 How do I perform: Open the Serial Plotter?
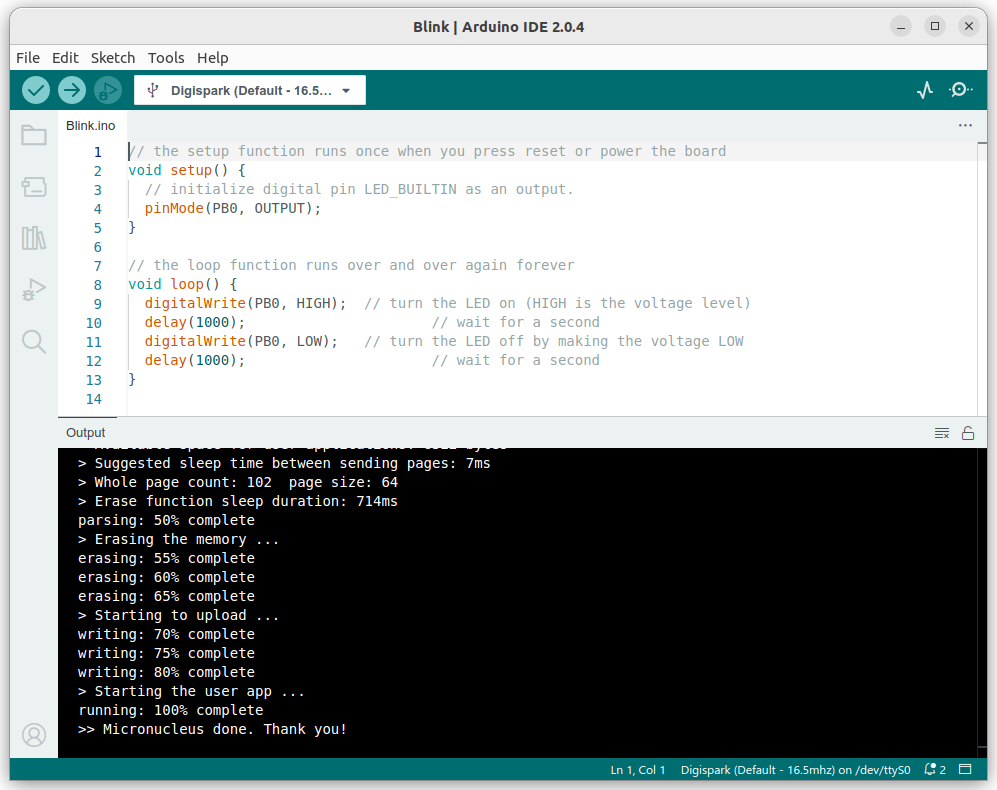coord(925,90)
